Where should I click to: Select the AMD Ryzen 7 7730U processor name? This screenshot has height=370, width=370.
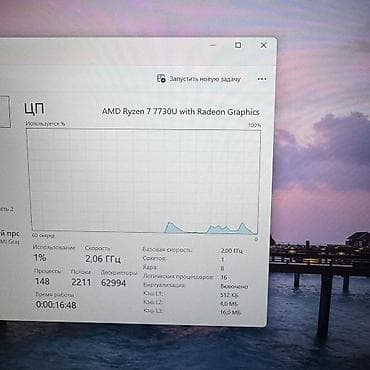coord(180,112)
